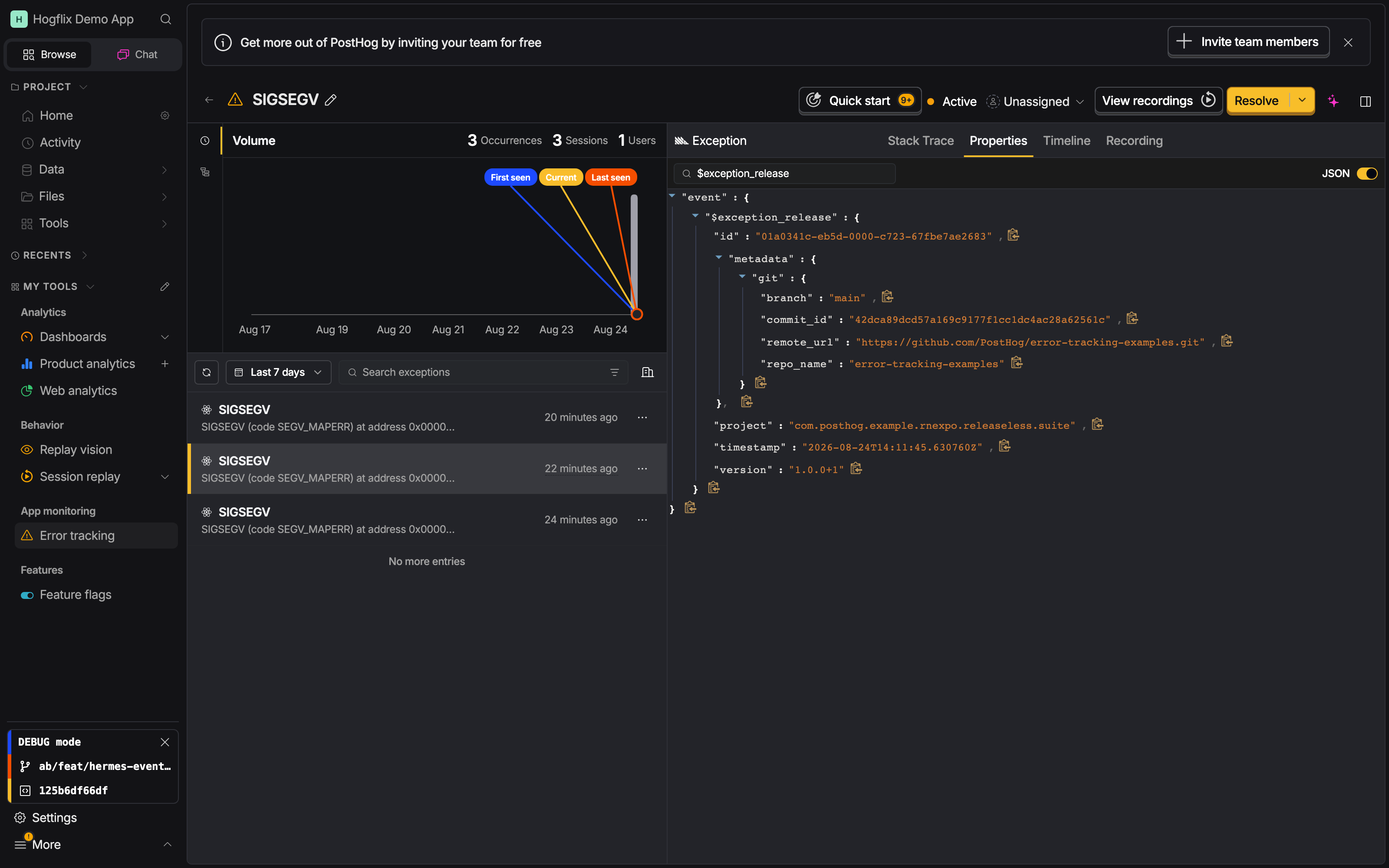Copy the commit_id value
This screenshot has width=1389, height=868.
tap(1132, 319)
